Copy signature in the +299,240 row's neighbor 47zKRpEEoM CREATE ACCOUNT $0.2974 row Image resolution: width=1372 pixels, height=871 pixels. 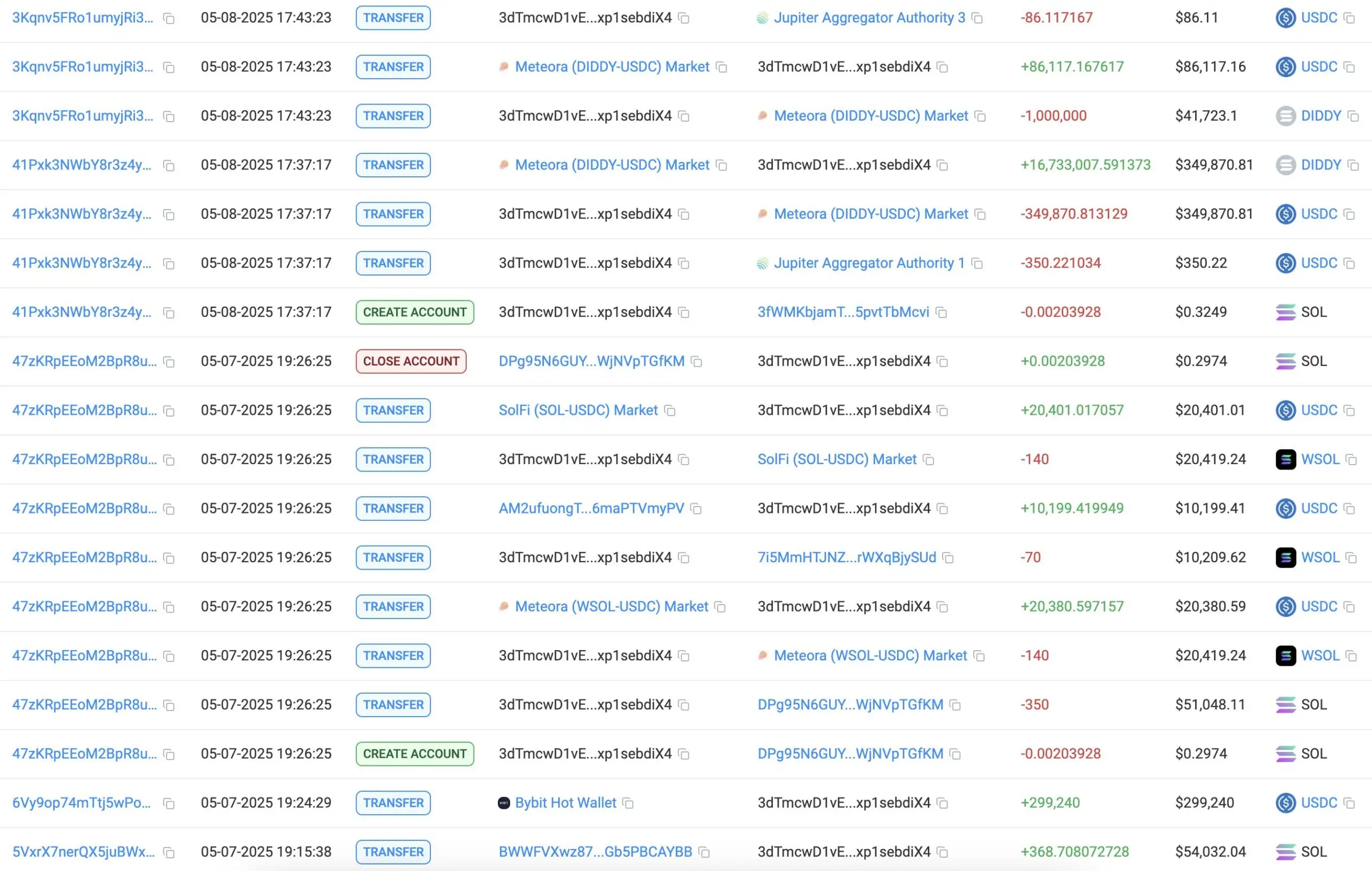coord(169,754)
